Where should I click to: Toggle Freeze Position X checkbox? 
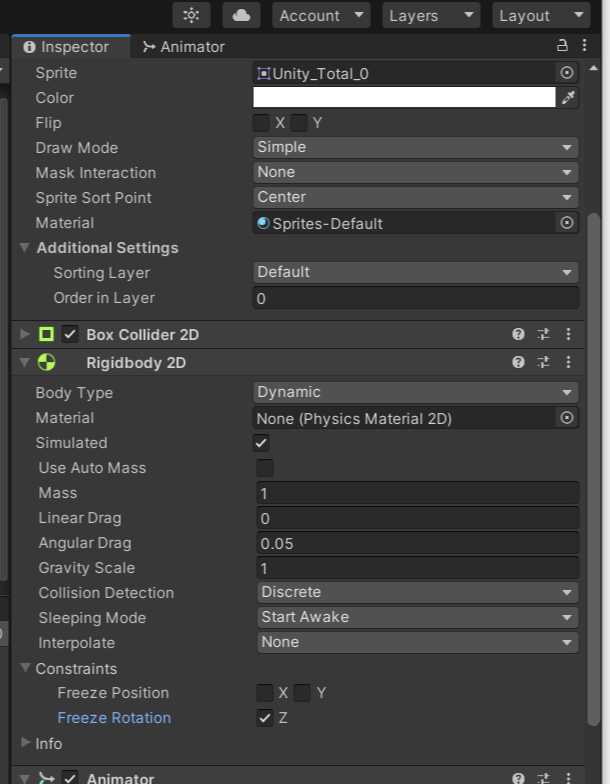(x=265, y=693)
